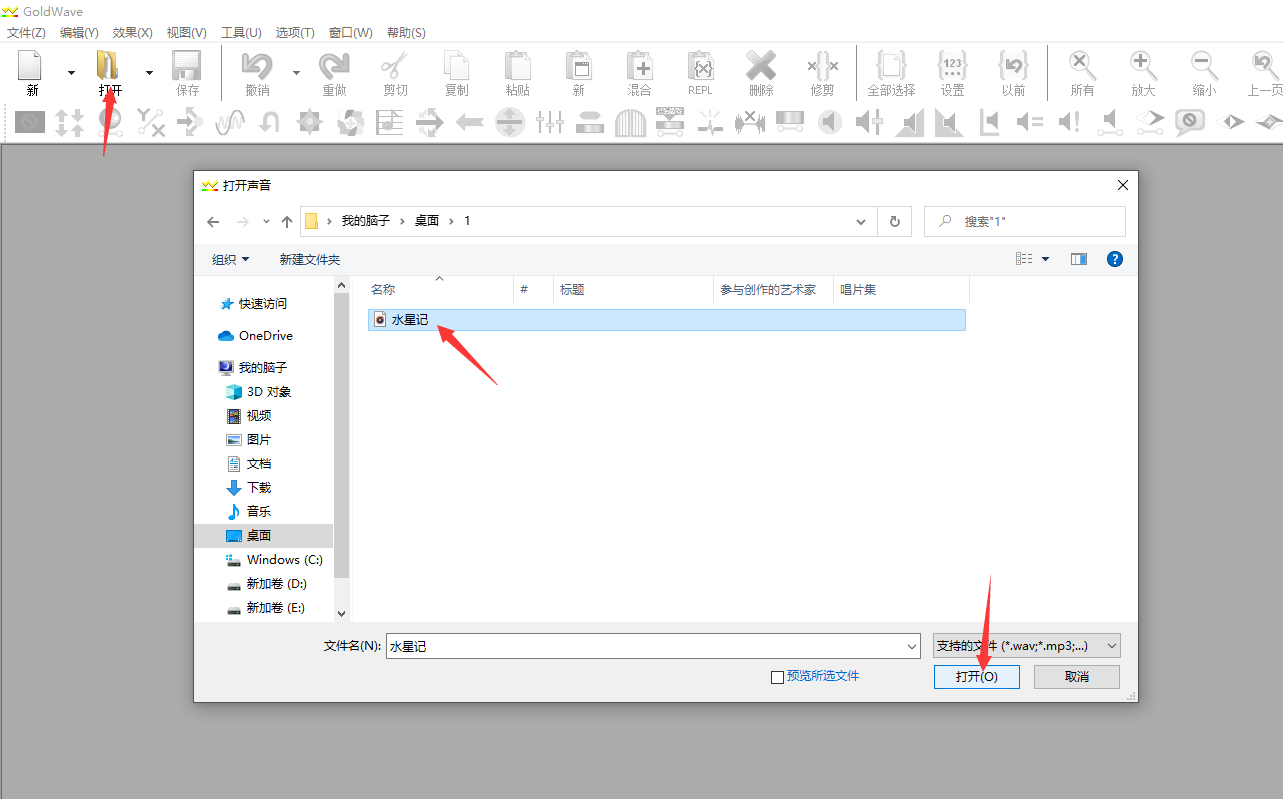Click the 删除 delete X icon
The height and width of the screenshot is (799, 1283).
pos(761,67)
